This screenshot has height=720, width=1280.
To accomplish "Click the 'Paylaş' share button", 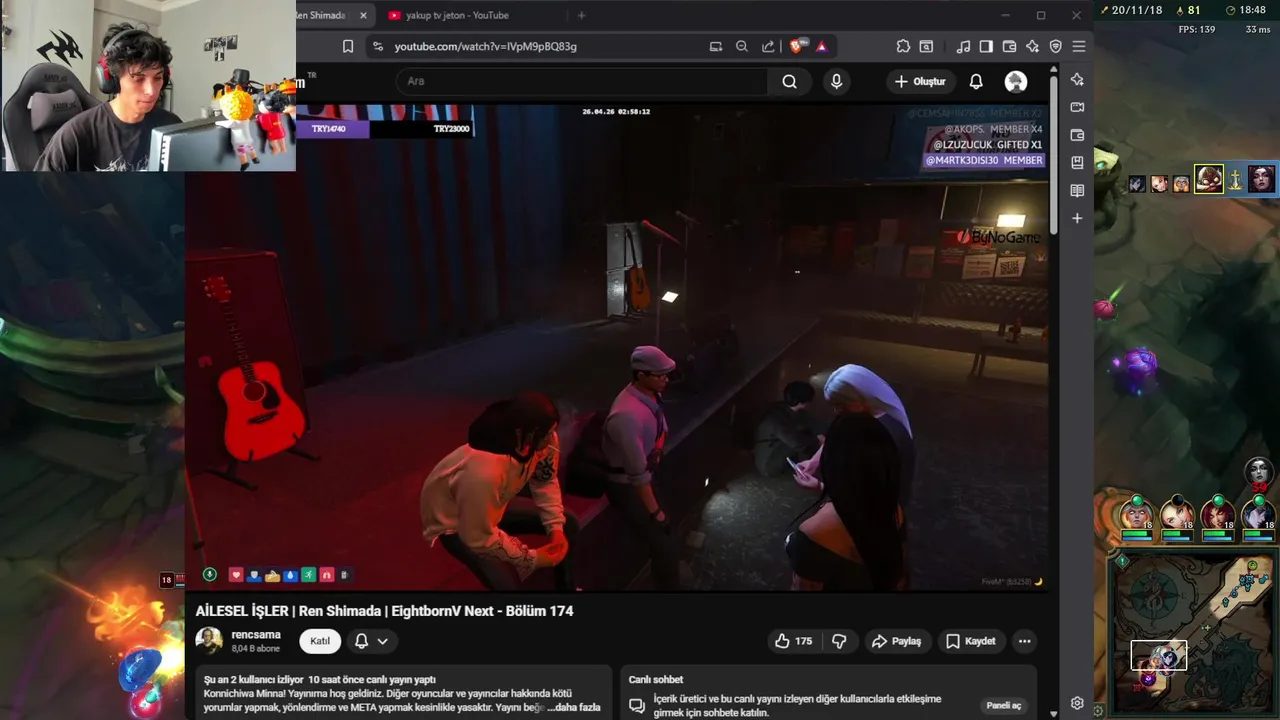I will [x=896, y=641].
